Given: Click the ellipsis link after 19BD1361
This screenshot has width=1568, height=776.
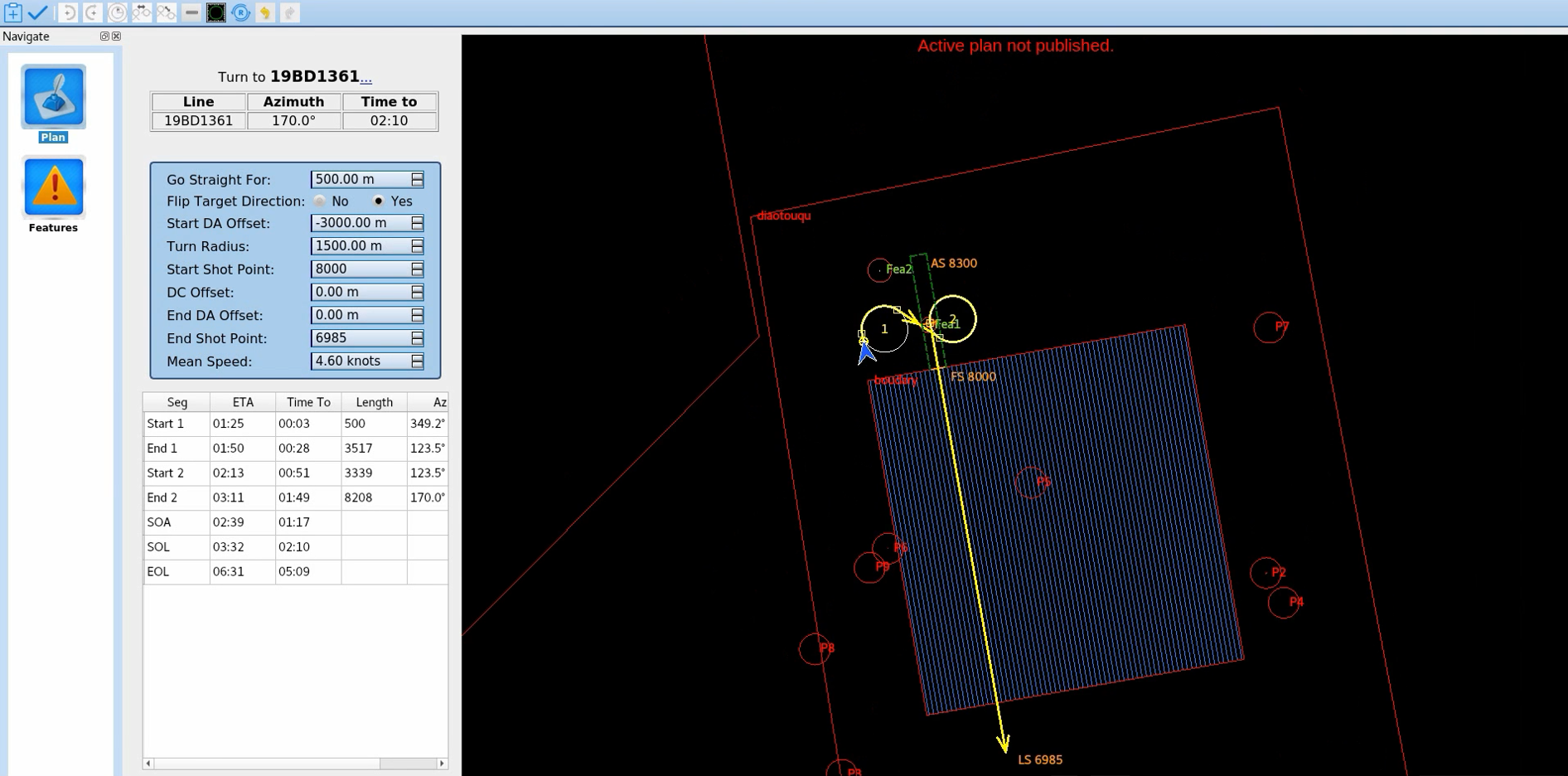Looking at the screenshot, I should pos(366,79).
